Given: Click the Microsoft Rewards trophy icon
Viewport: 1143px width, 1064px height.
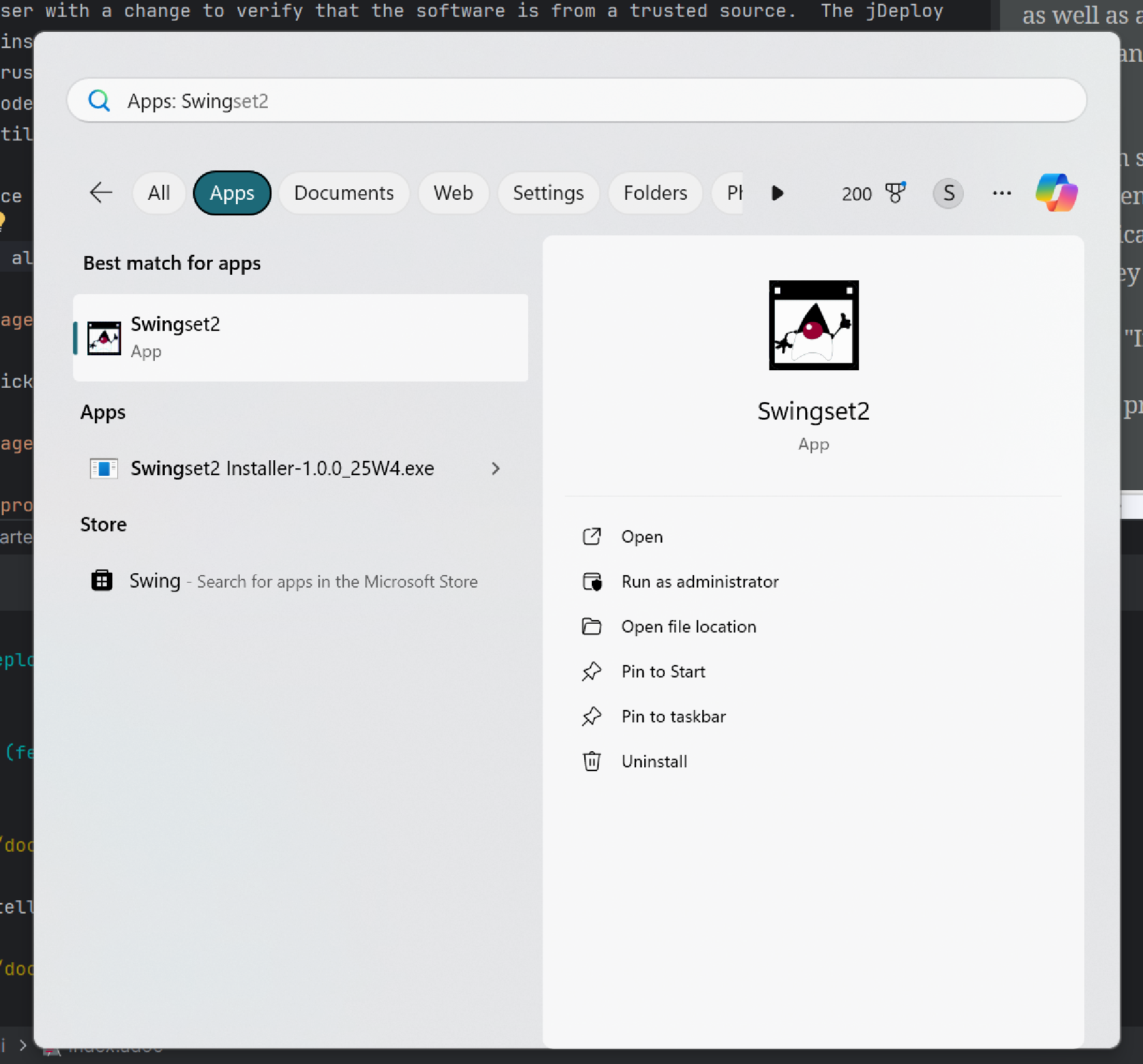Looking at the screenshot, I should 896,193.
